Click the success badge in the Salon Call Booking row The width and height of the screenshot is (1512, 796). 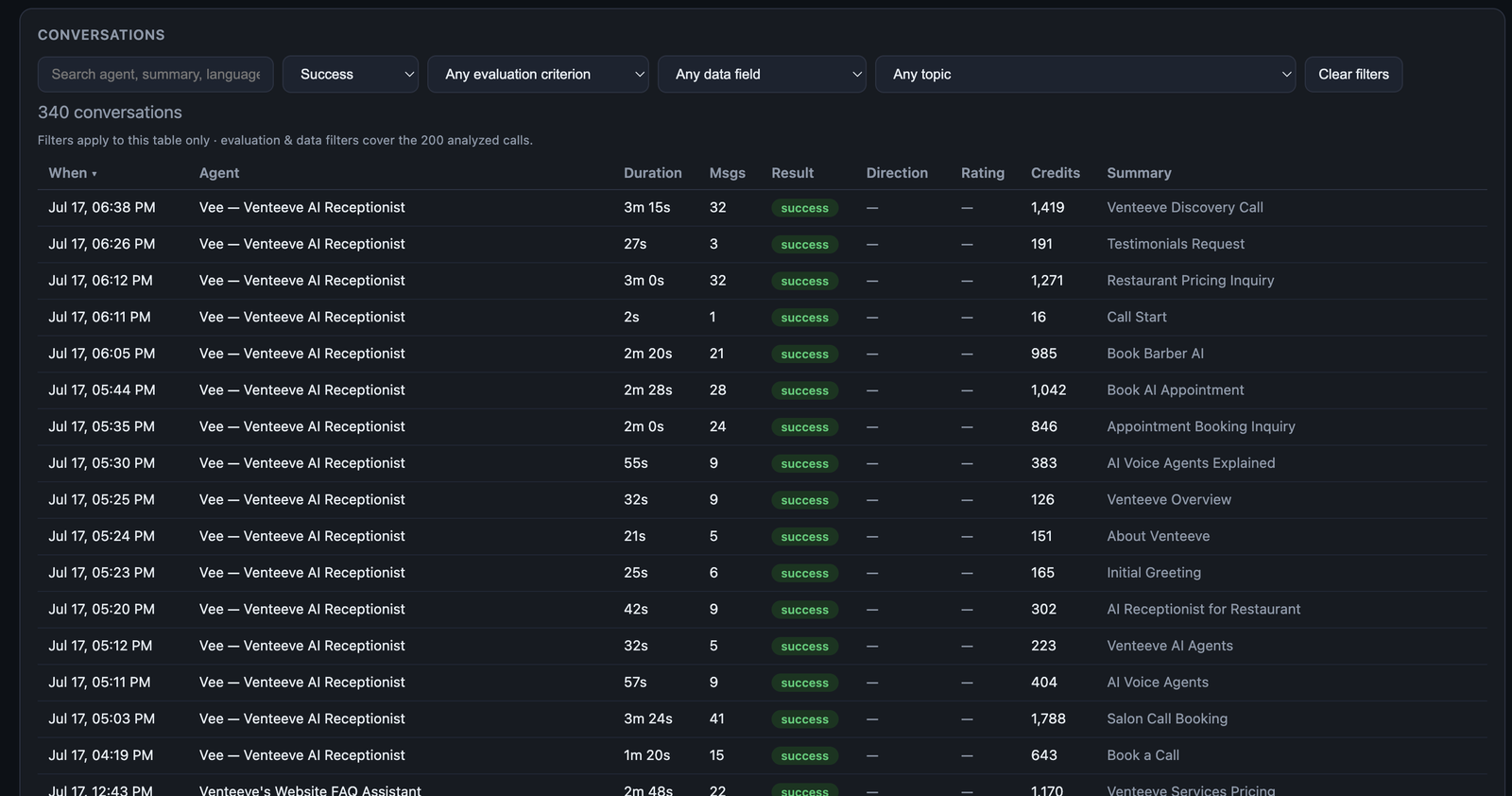[804, 719]
